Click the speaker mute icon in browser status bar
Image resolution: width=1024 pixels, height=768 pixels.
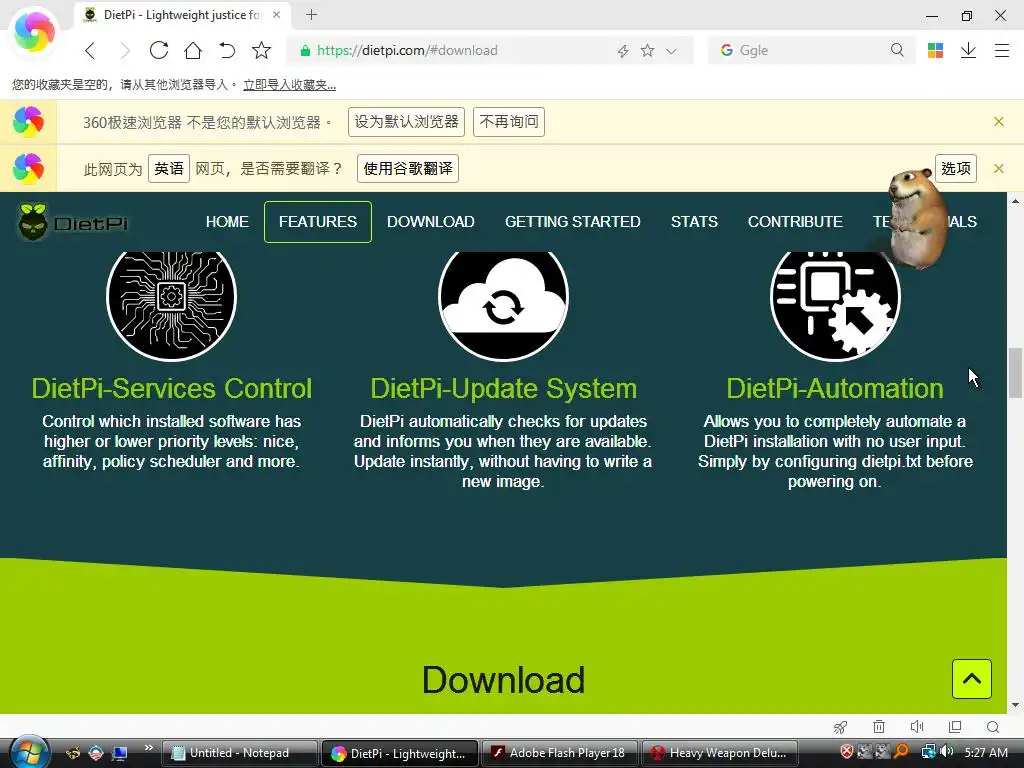click(917, 727)
